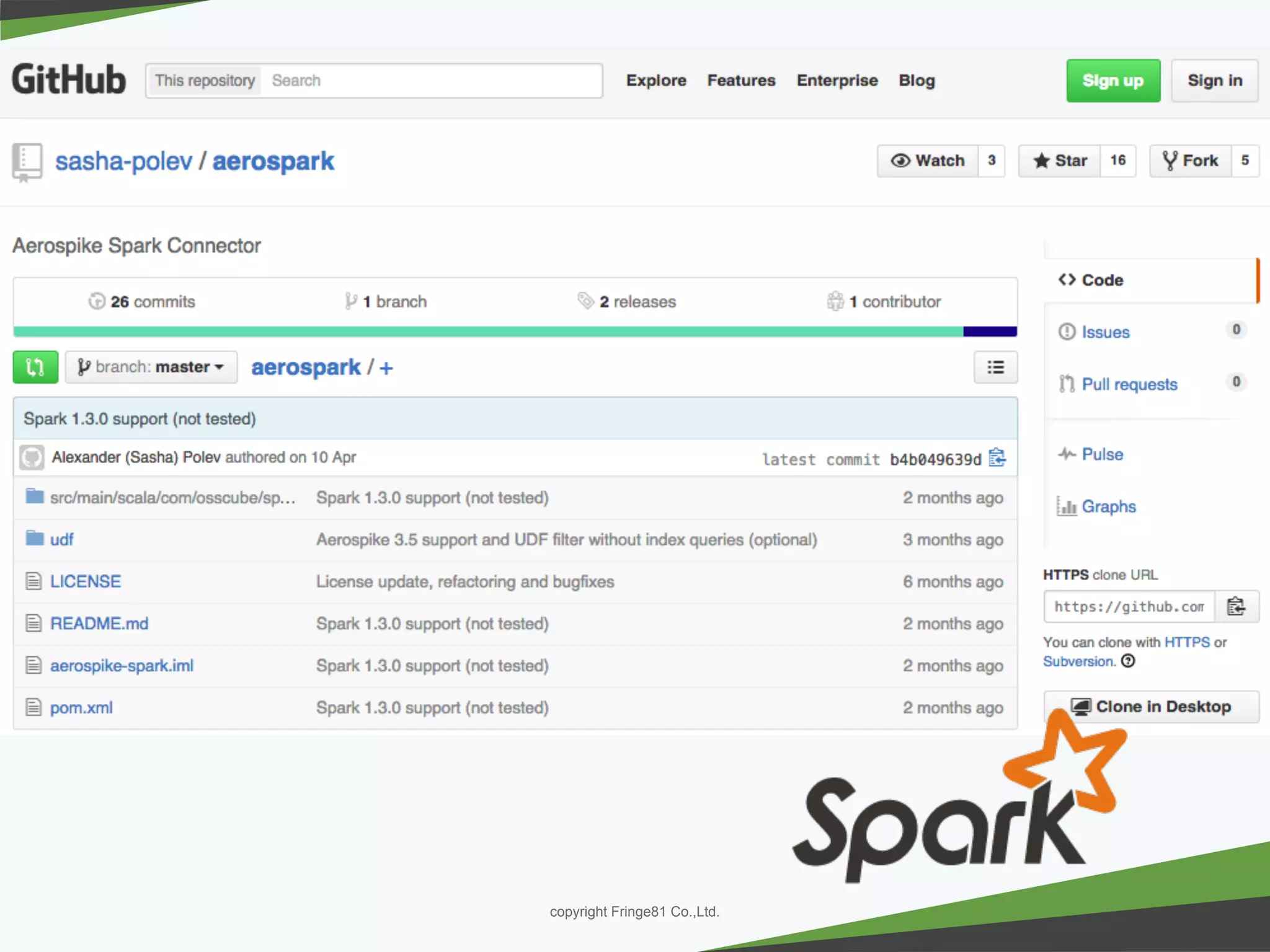Copy the latest commit SHA to clipboard
The image size is (1270, 952).
pos(997,458)
